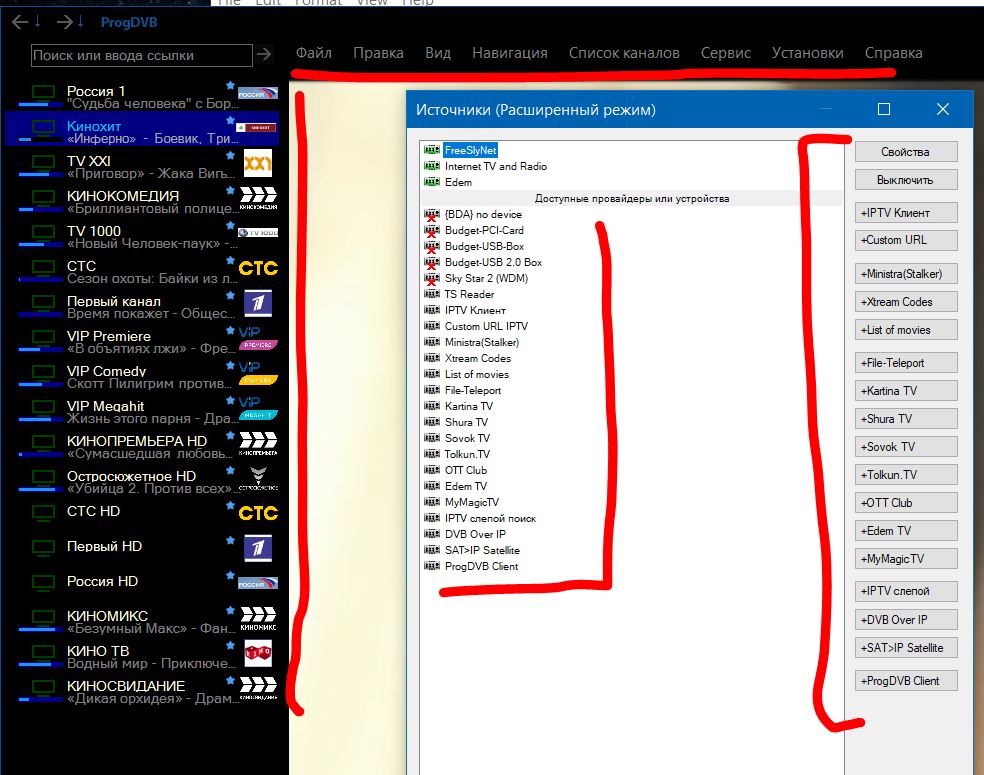
Task: Click the Свойства button
Action: click(x=905, y=152)
